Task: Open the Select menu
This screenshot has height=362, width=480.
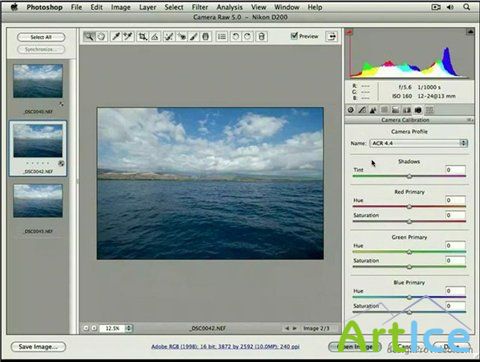Action: pos(174,7)
